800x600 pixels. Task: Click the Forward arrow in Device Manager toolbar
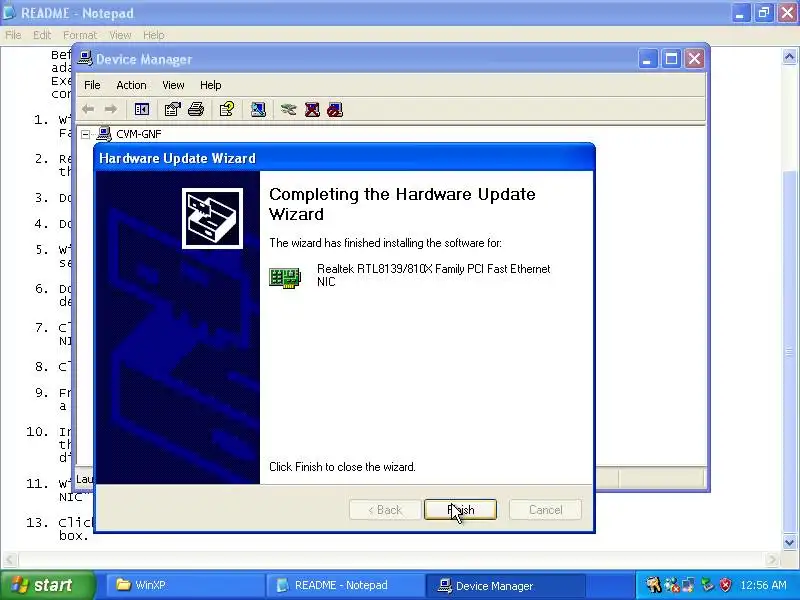coord(111,109)
